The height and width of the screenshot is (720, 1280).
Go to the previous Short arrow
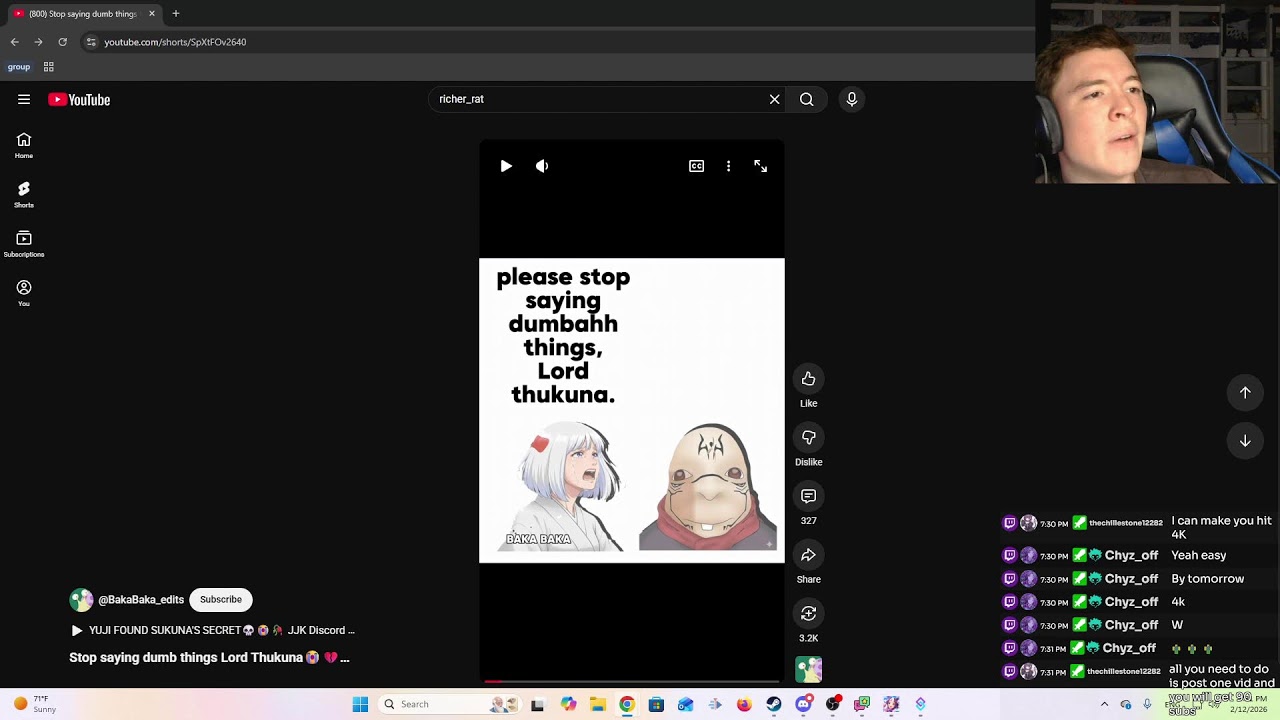tap(1245, 393)
